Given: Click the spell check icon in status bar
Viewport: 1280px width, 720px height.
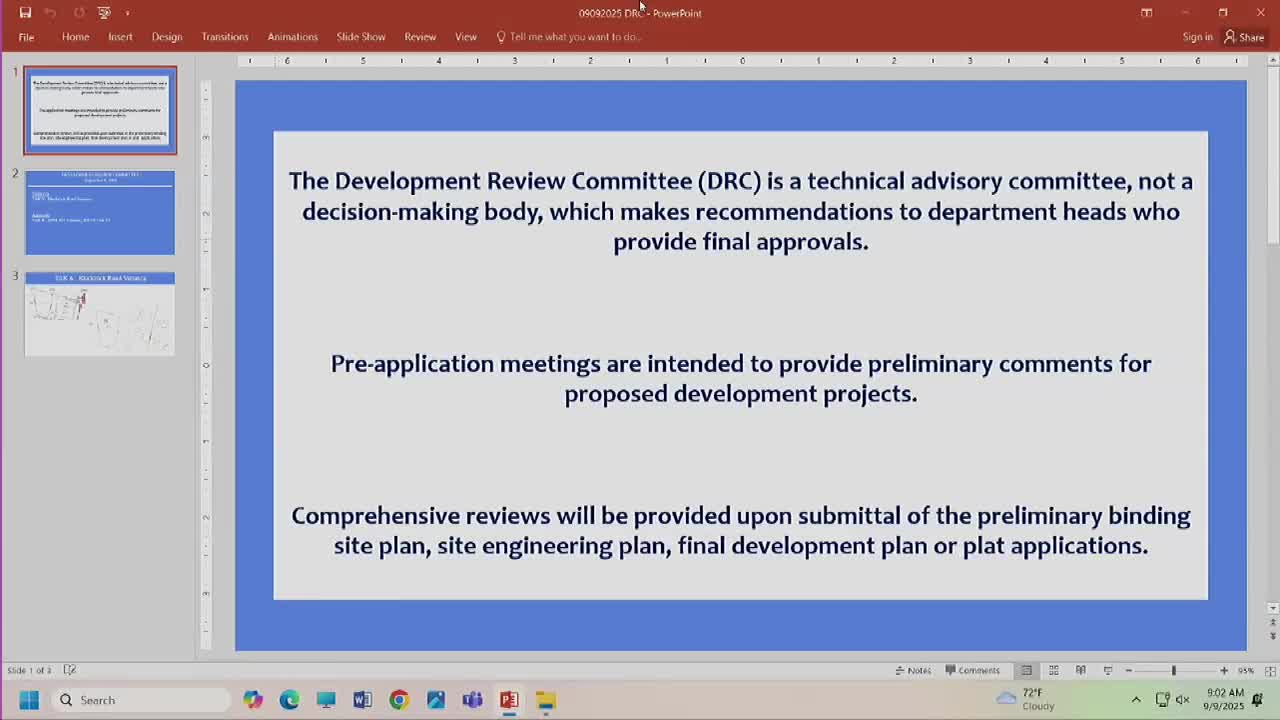Looking at the screenshot, I should pyautogui.click(x=69, y=670).
